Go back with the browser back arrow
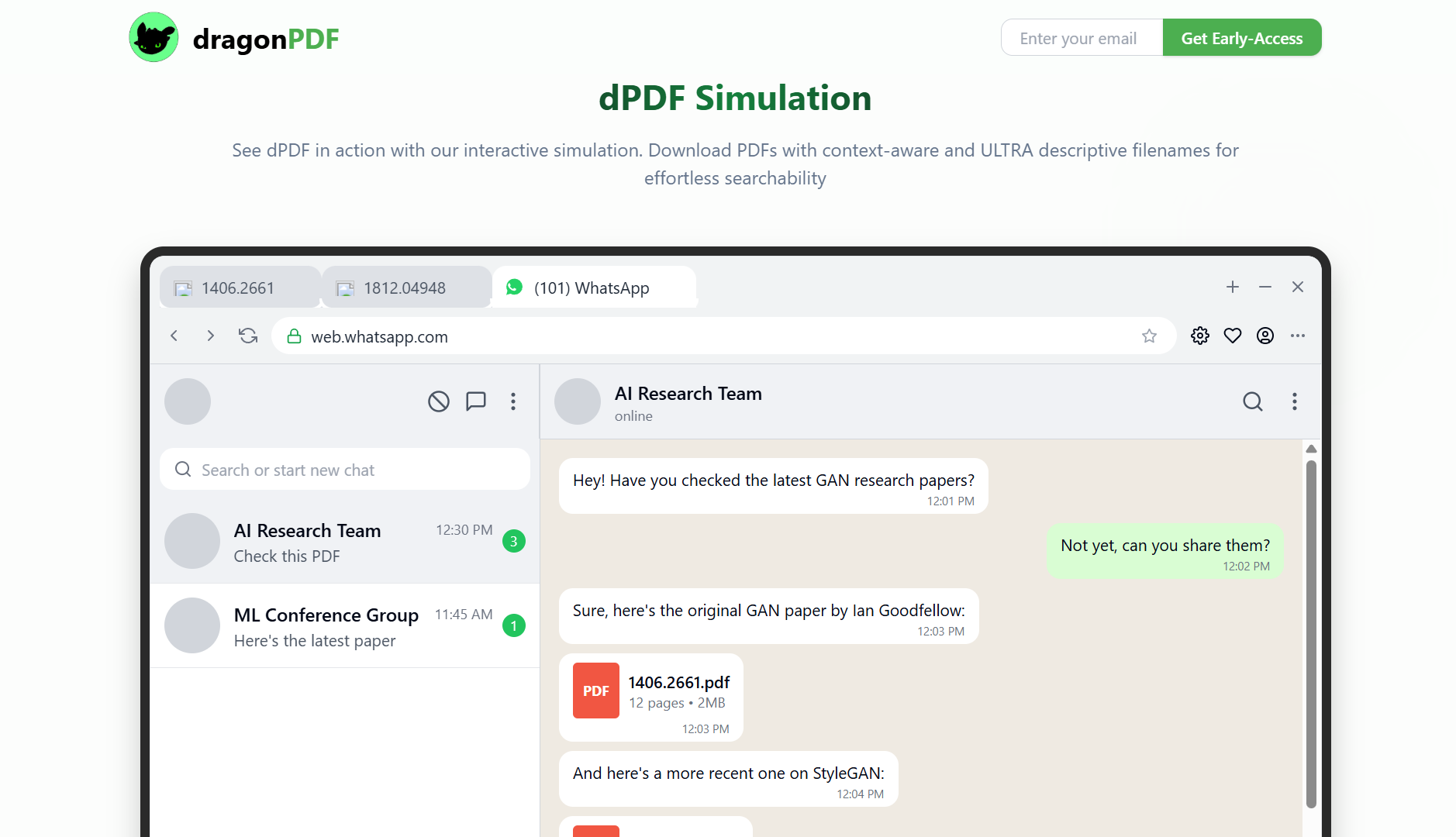The image size is (1456, 837). (x=174, y=336)
